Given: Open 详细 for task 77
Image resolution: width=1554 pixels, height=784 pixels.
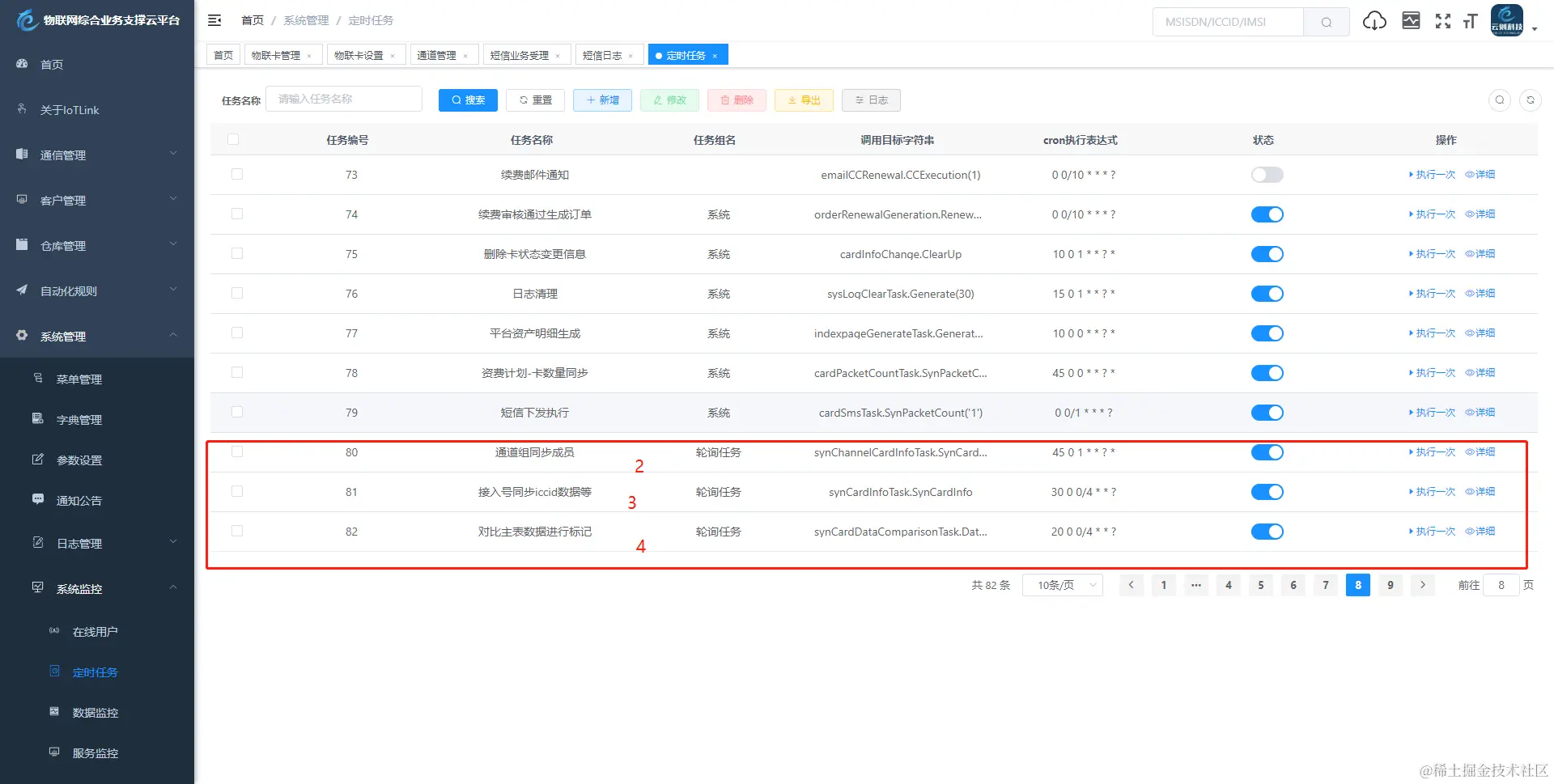Looking at the screenshot, I should [x=1480, y=333].
